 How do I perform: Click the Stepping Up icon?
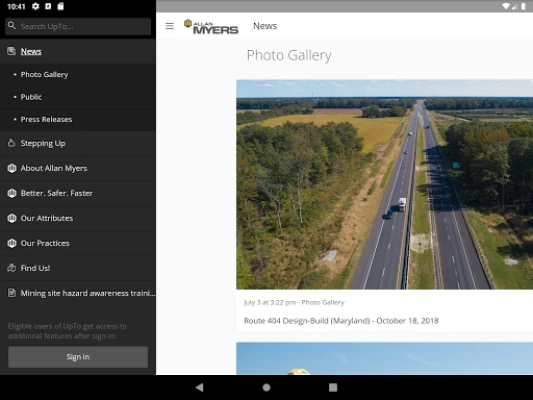click(x=12, y=143)
